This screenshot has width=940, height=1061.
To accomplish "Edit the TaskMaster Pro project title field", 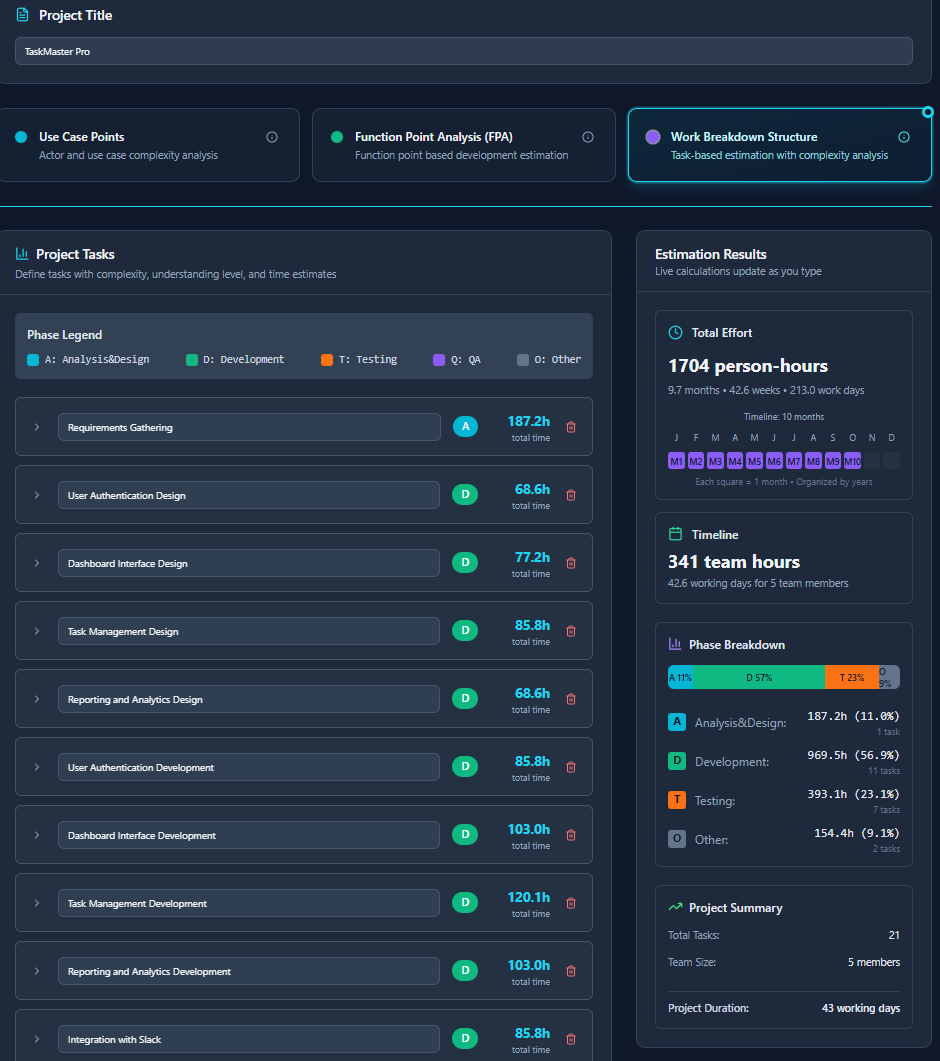I will 464,51.
